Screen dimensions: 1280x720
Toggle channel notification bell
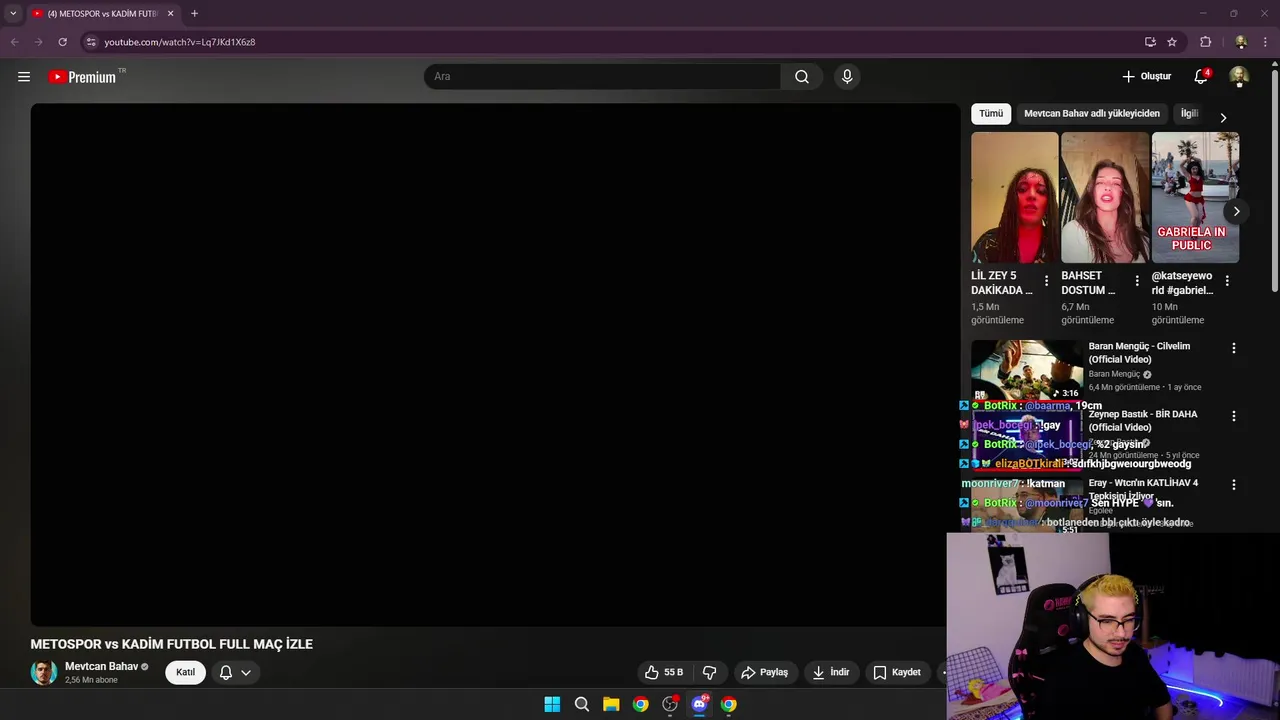(226, 672)
